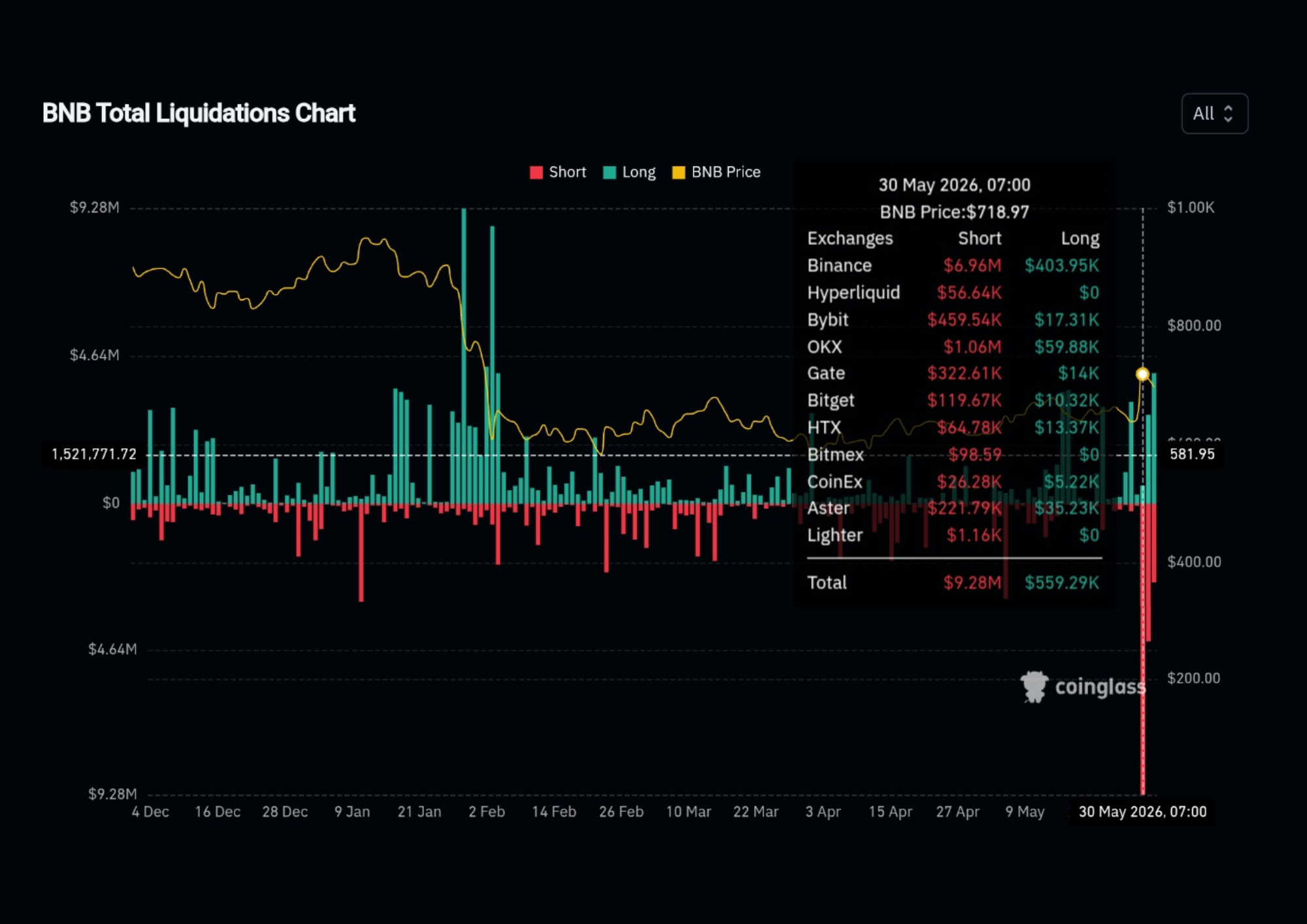The height and width of the screenshot is (924, 1307).
Task: Click the Binance row in tooltip
Action: pyautogui.click(x=953, y=265)
